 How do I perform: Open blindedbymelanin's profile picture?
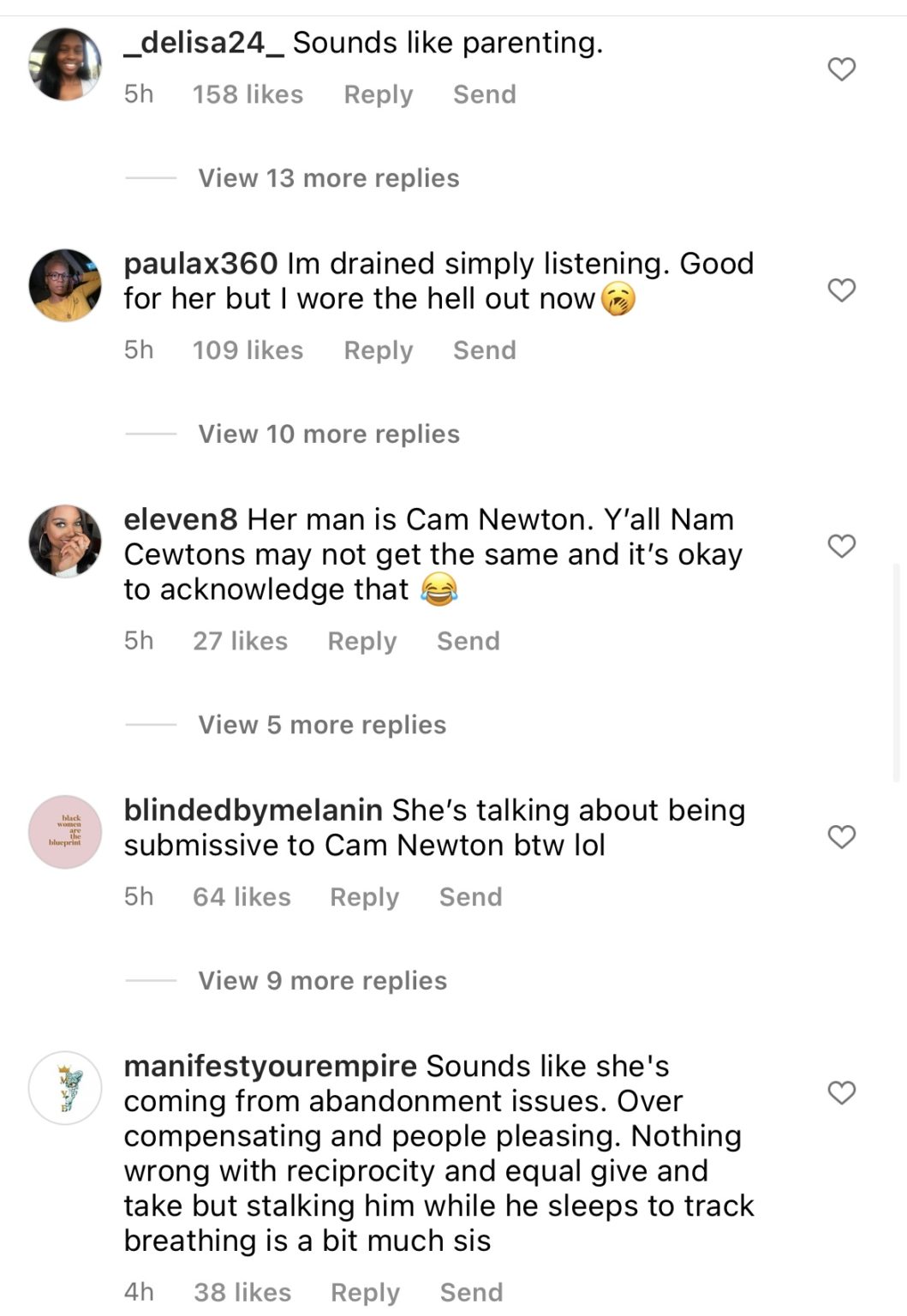pos(64,832)
